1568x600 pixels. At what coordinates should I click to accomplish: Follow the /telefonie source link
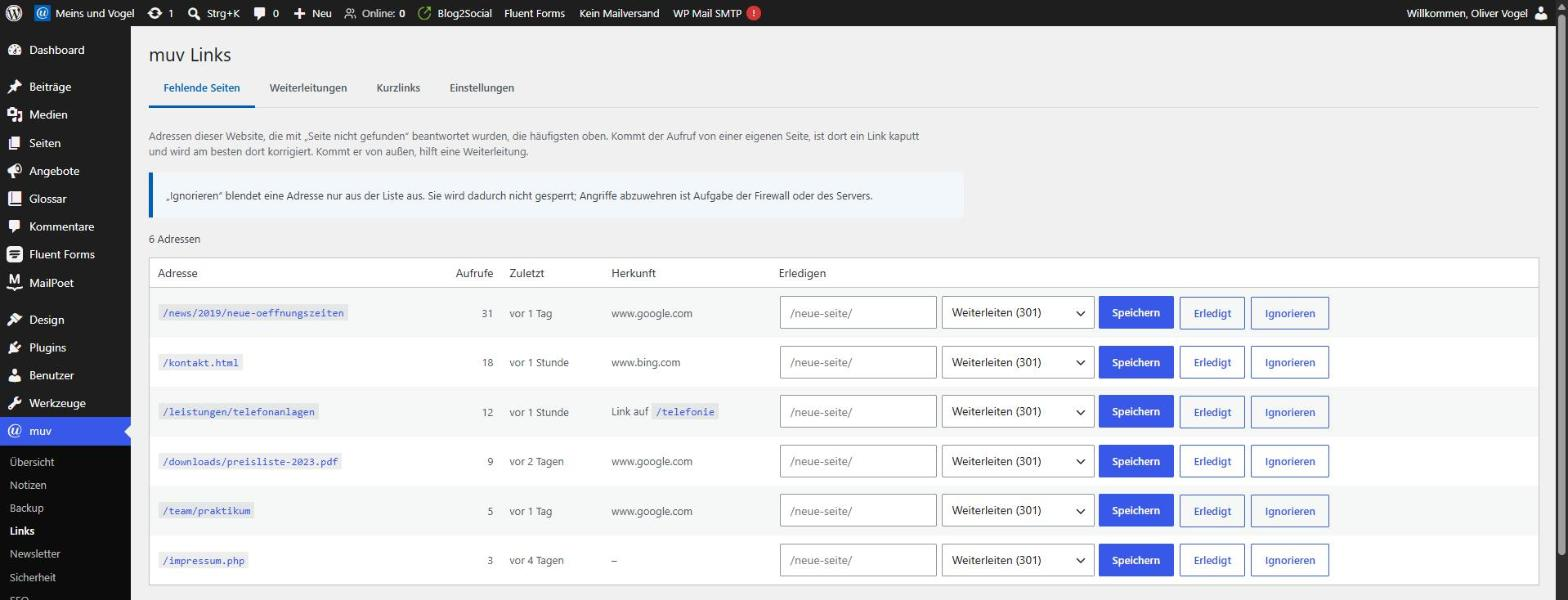[686, 412]
